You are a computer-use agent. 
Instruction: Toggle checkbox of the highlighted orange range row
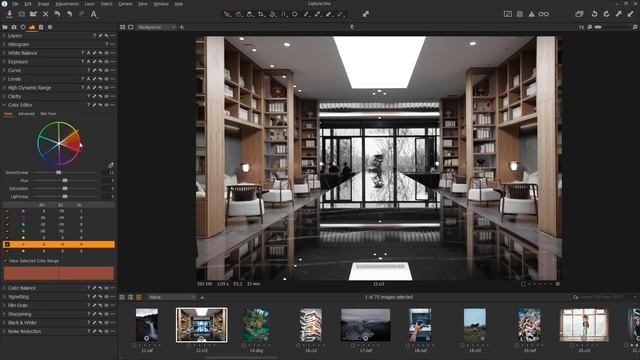coord(7,244)
